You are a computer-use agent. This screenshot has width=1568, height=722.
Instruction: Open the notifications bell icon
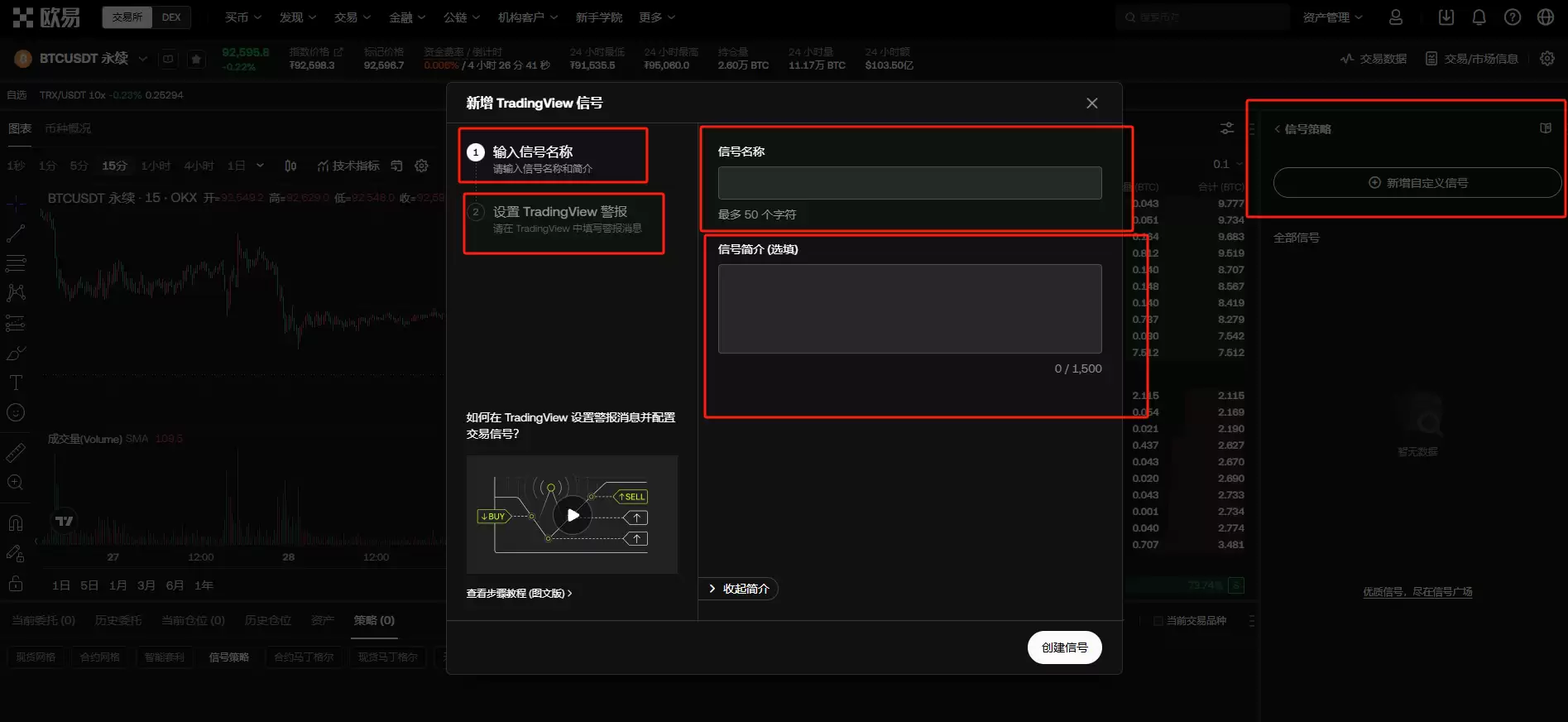coord(1479,17)
